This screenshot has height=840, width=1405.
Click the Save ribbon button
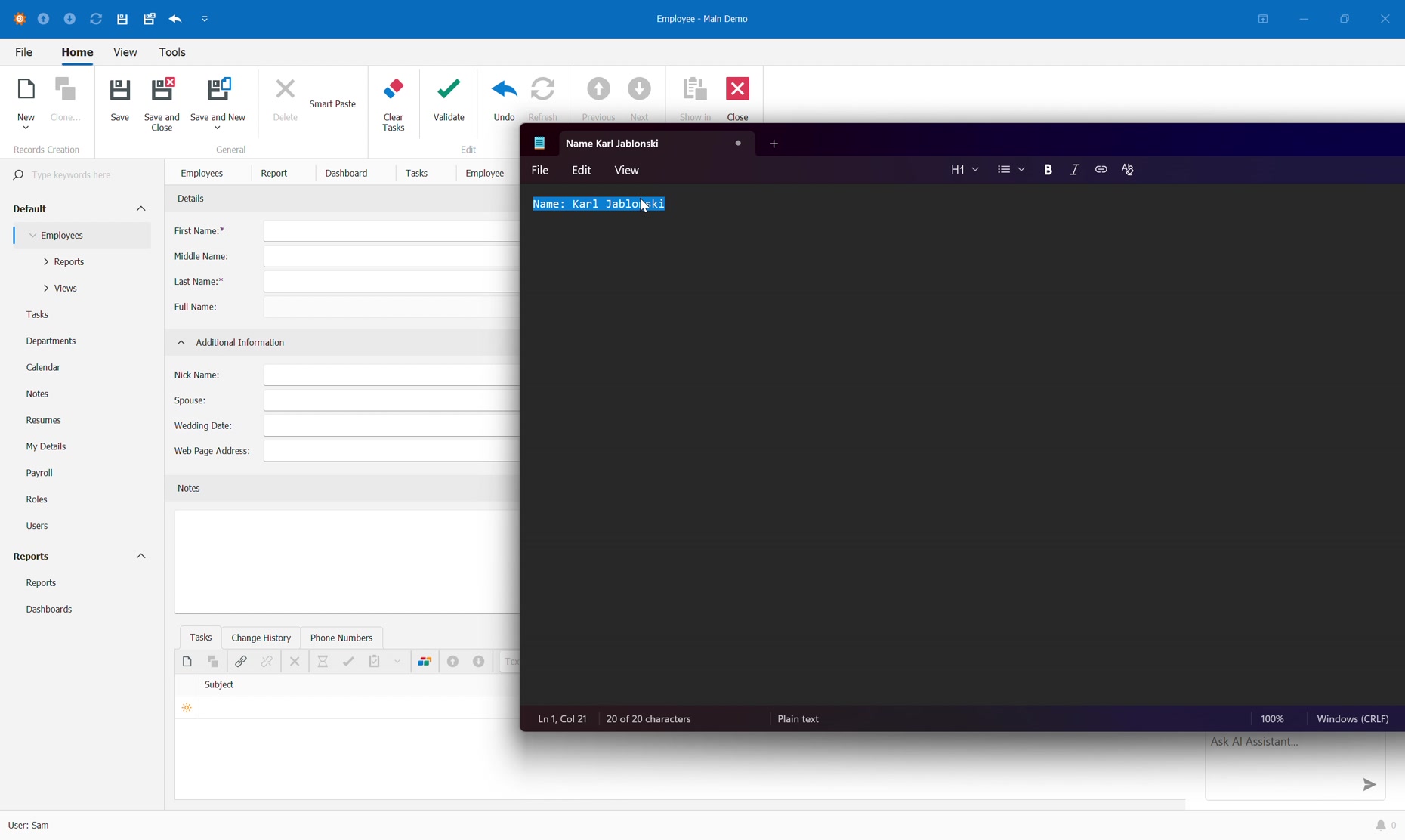pyautogui.click(x=119, y=99)
